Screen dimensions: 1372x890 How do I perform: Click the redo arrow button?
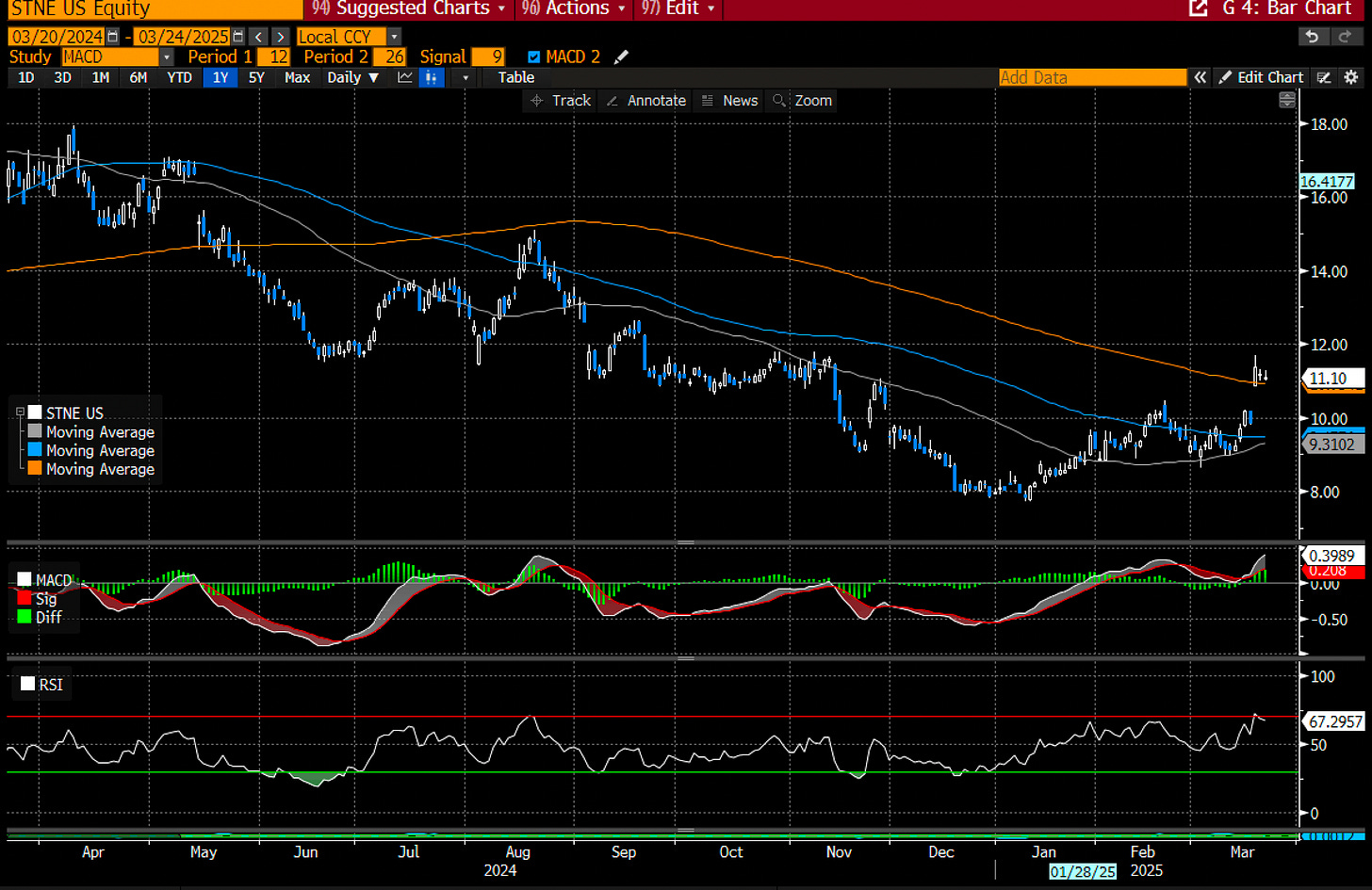pos(1345,37)
